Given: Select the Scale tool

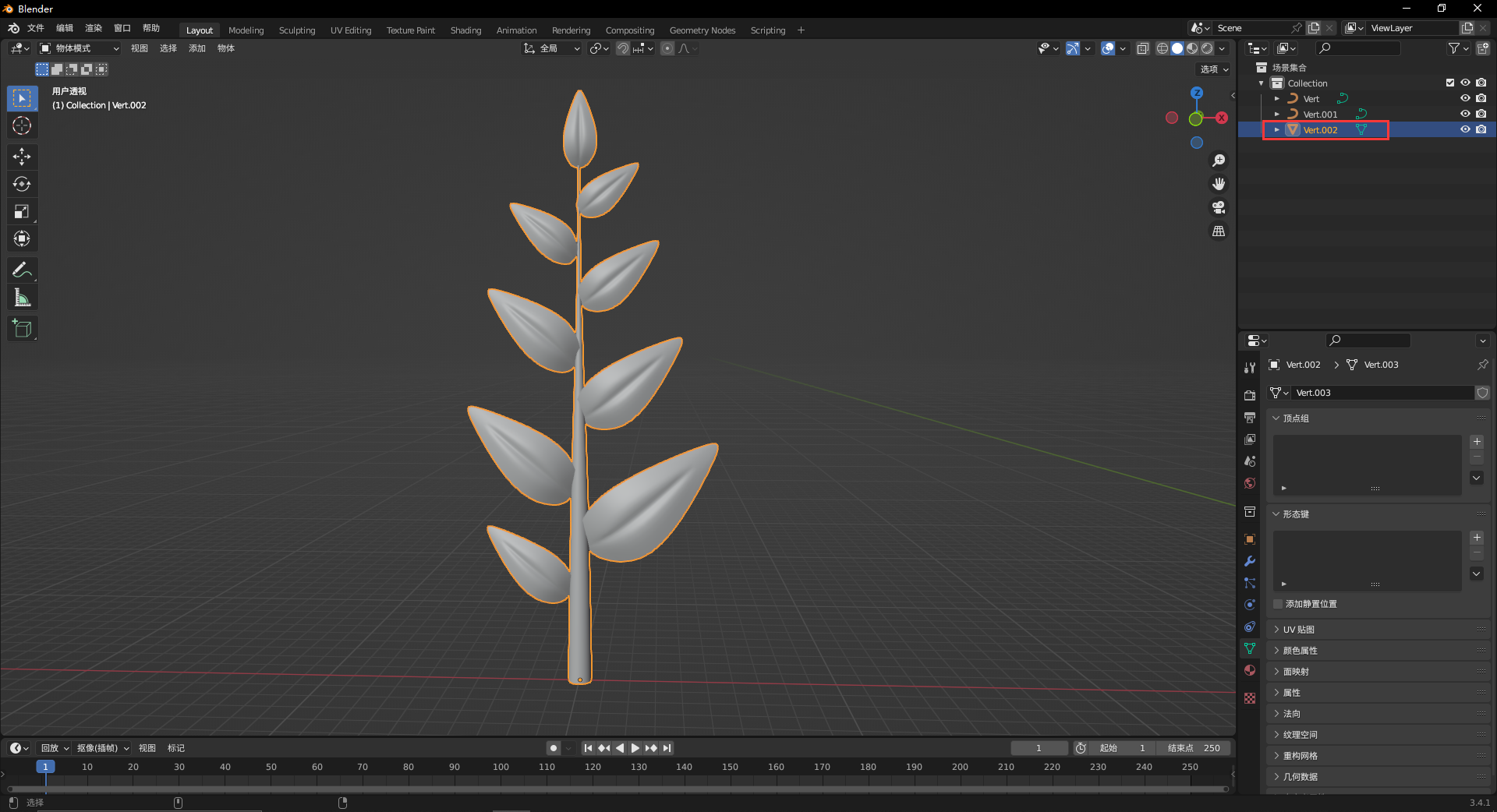Looking at the screenshot, I should [x=22, y=212].
